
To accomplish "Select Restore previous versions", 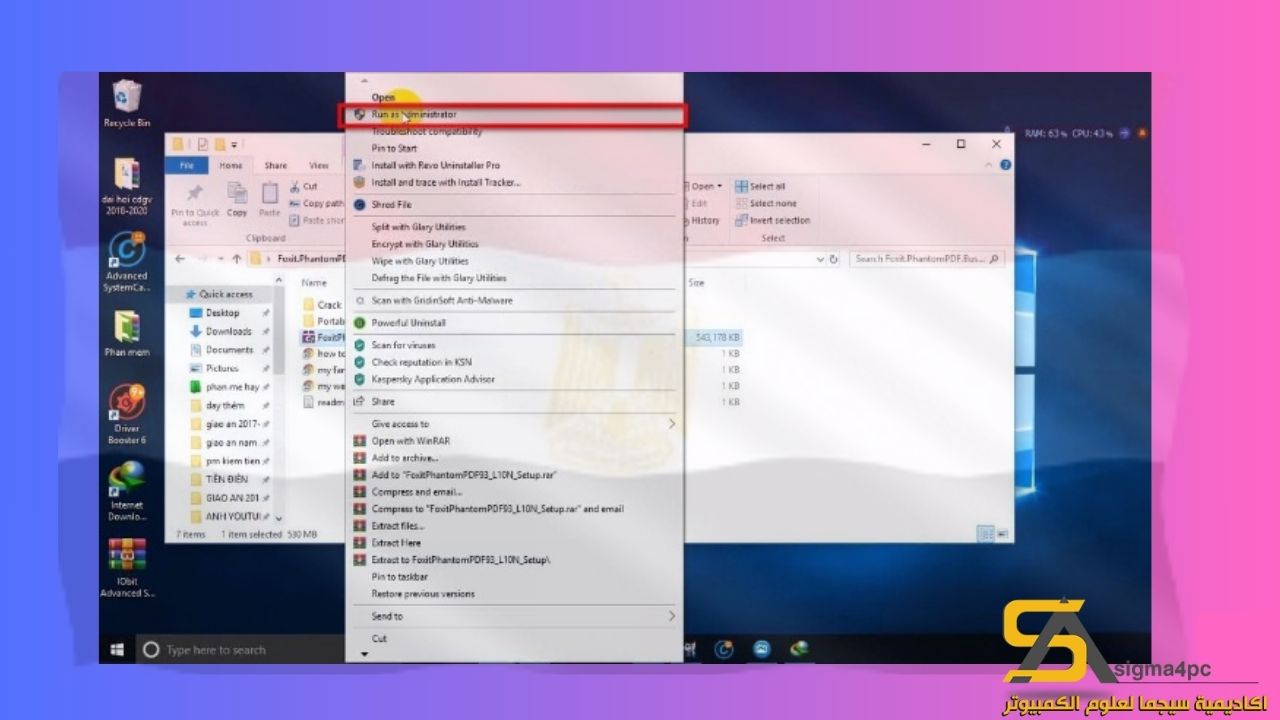I will pyautogui.click(x=423, y=594).
